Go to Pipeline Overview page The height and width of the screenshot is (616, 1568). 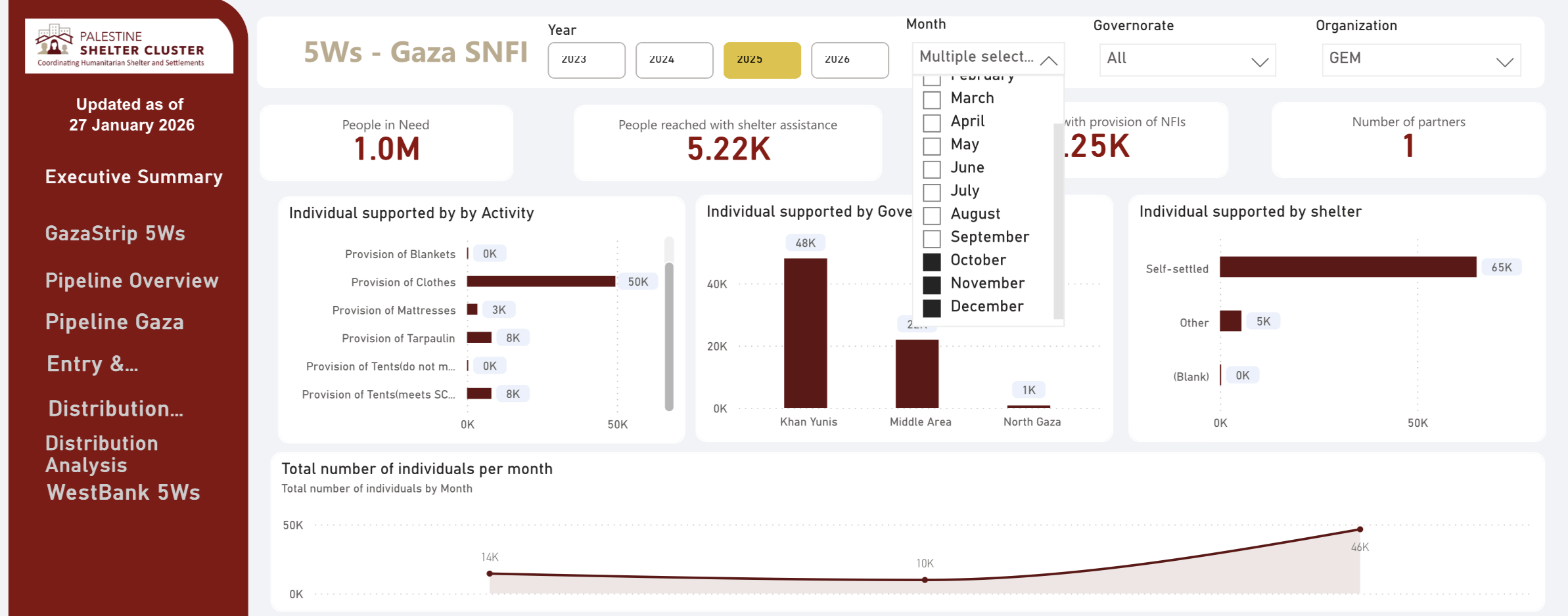pyautogui.click(x=131, y=280)
